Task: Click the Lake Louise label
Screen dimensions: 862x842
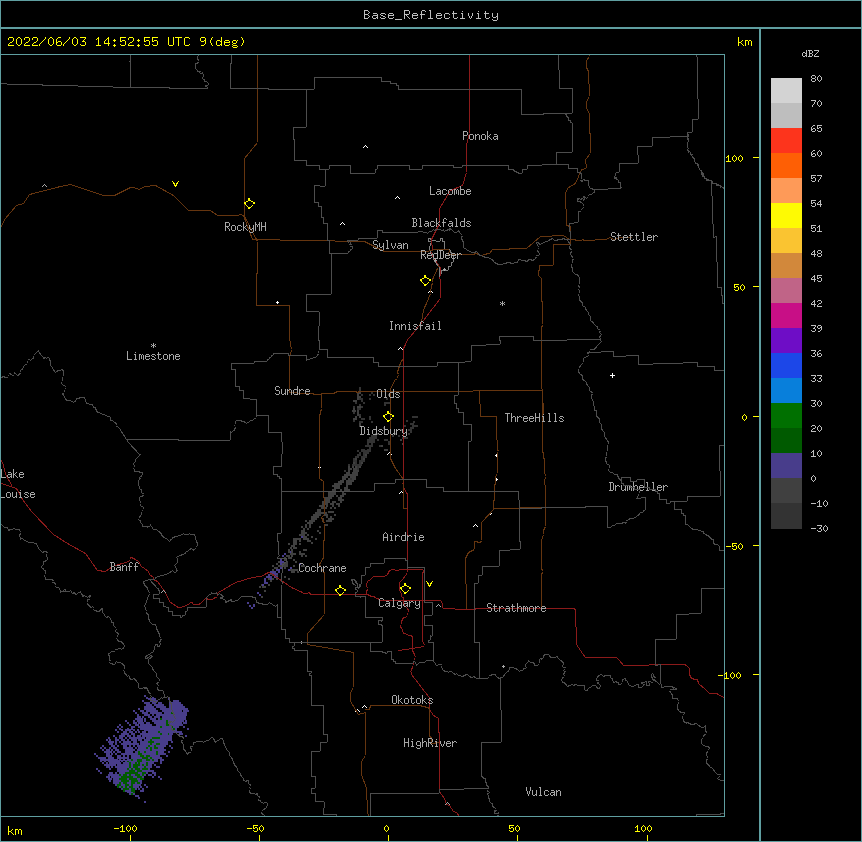Action: coord(18,484)
